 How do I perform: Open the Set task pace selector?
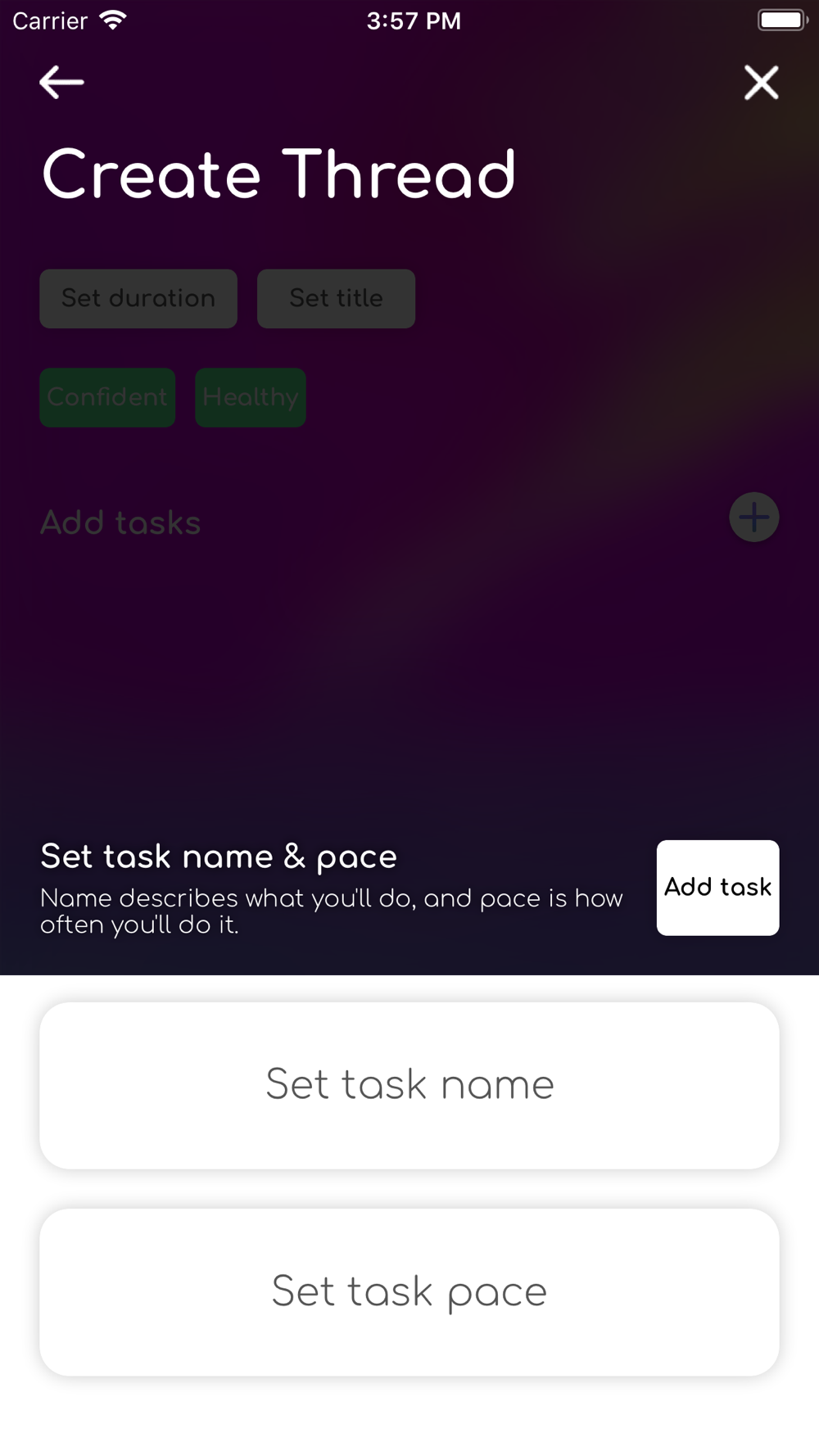(409, 1292)
